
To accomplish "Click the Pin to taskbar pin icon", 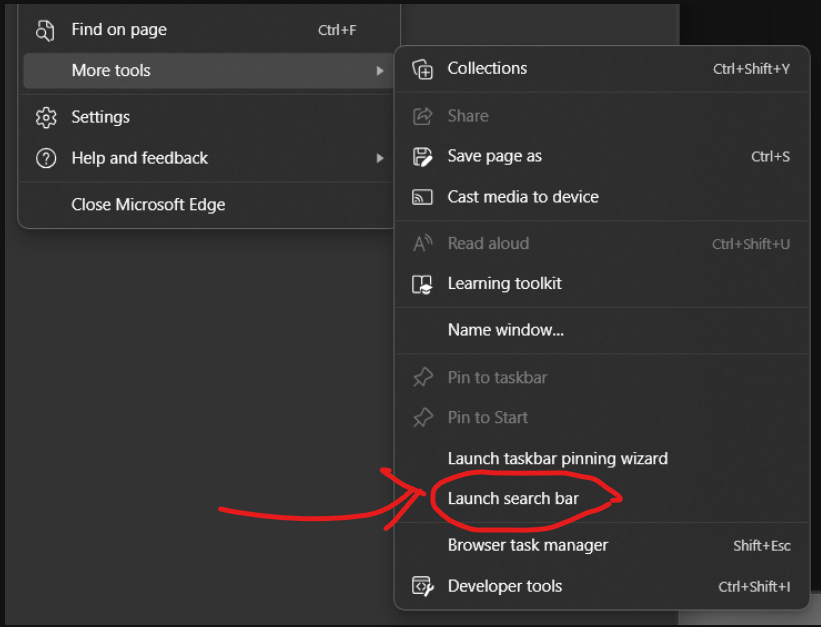I will 423,377.
